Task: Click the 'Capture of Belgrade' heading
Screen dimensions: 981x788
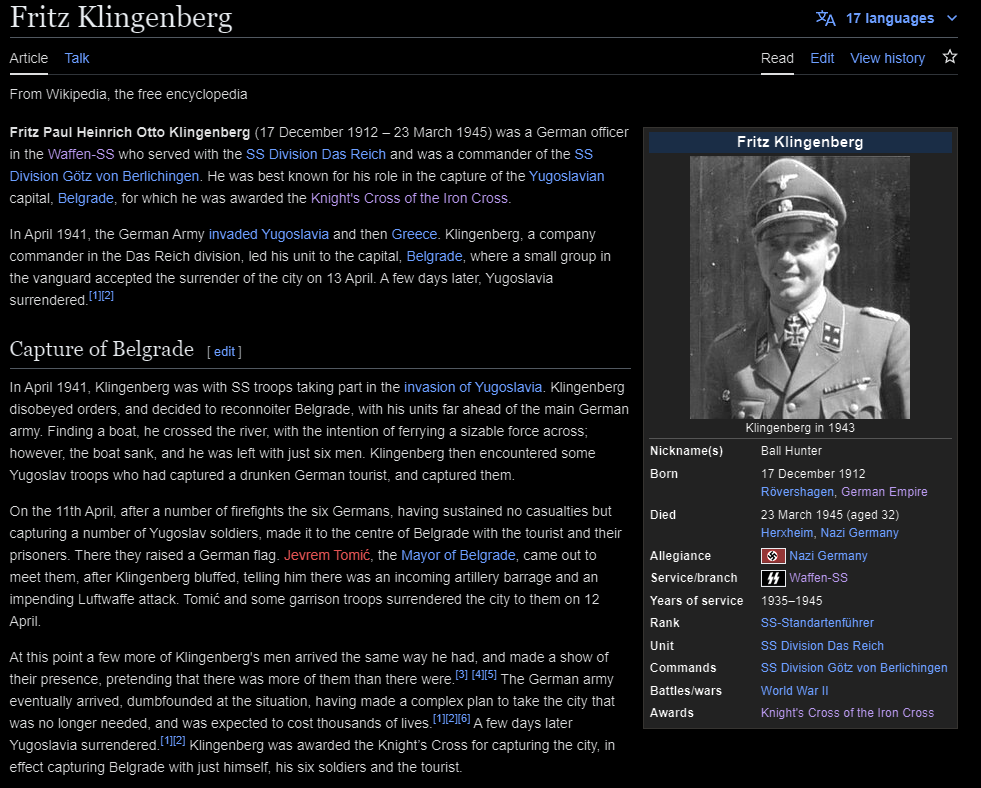Action: tap(101, 349)
